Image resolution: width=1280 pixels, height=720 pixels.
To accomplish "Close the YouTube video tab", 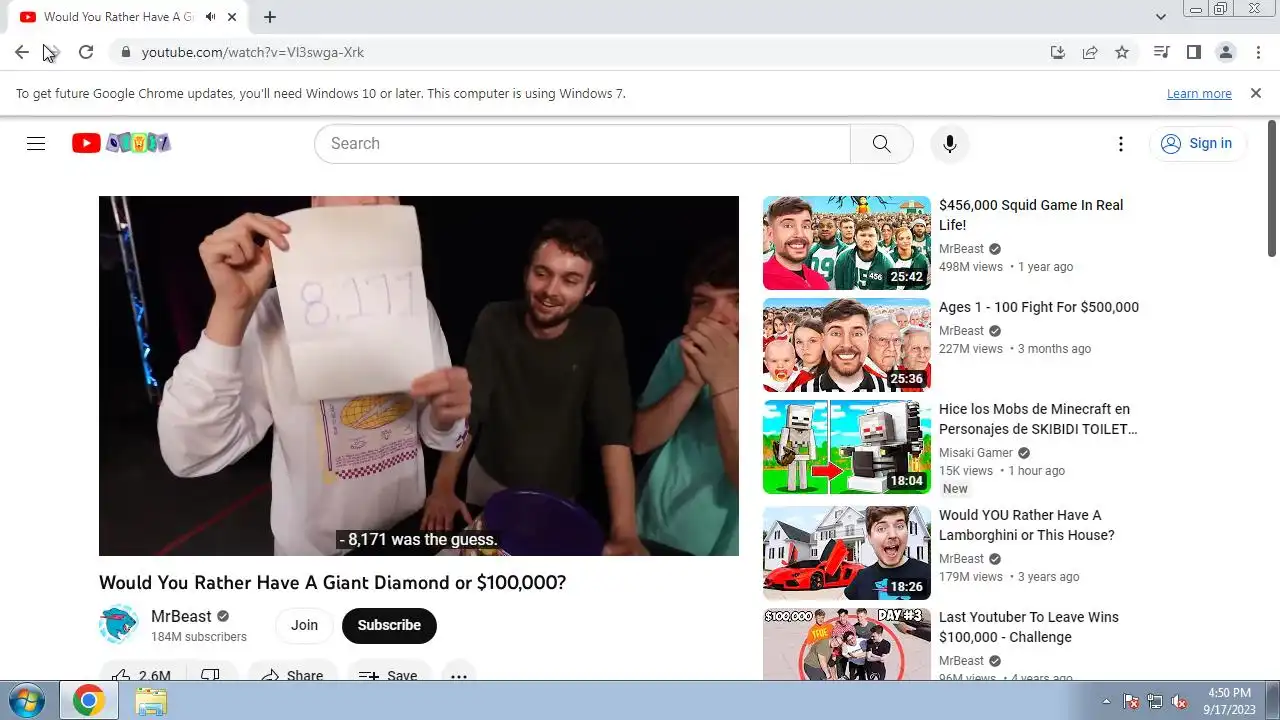I will (233, 17).
